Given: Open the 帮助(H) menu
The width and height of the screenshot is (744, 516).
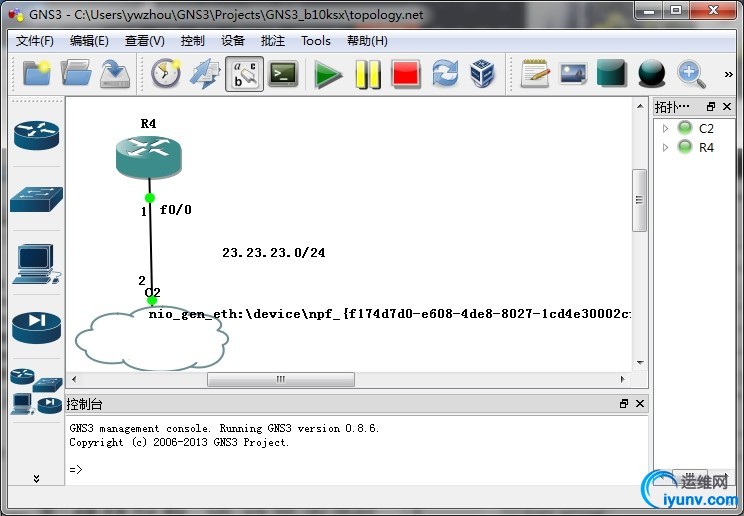Looking at the screenshot, I should 367,41.
